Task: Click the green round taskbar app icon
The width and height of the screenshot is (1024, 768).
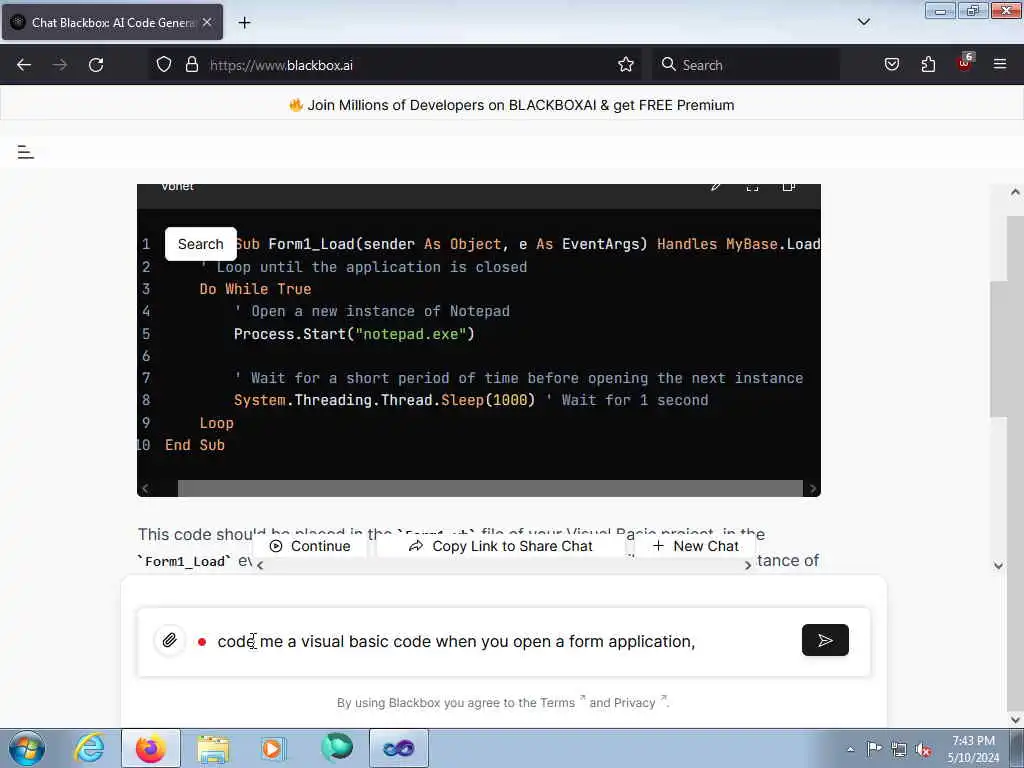Action: 337,748
